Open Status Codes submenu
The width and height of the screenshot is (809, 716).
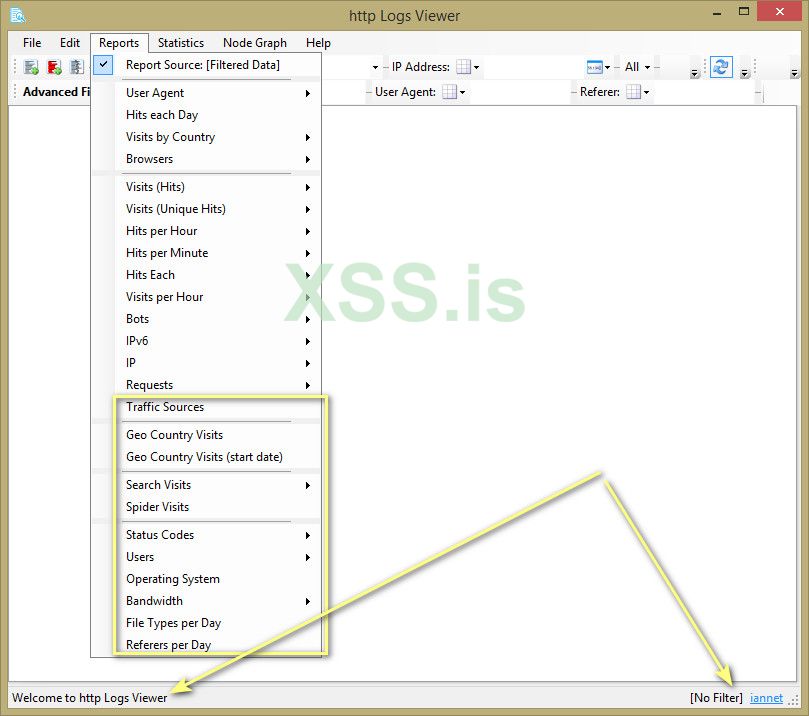(206, 535)
